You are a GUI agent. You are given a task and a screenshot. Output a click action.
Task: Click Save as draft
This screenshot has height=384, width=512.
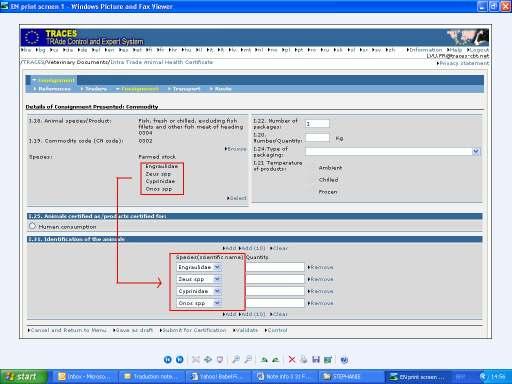[133, 330]
